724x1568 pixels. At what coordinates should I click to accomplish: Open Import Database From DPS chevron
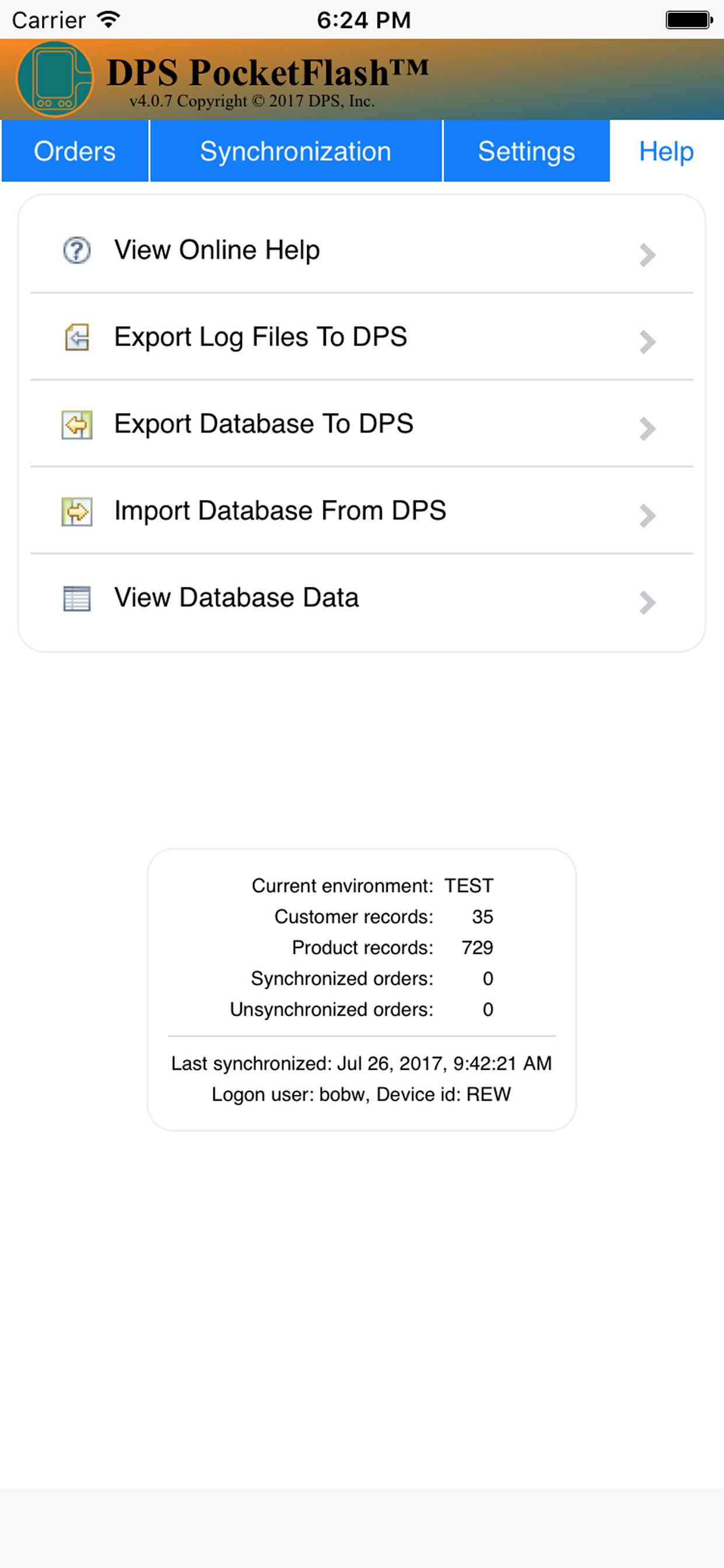(x=647, y=516)
